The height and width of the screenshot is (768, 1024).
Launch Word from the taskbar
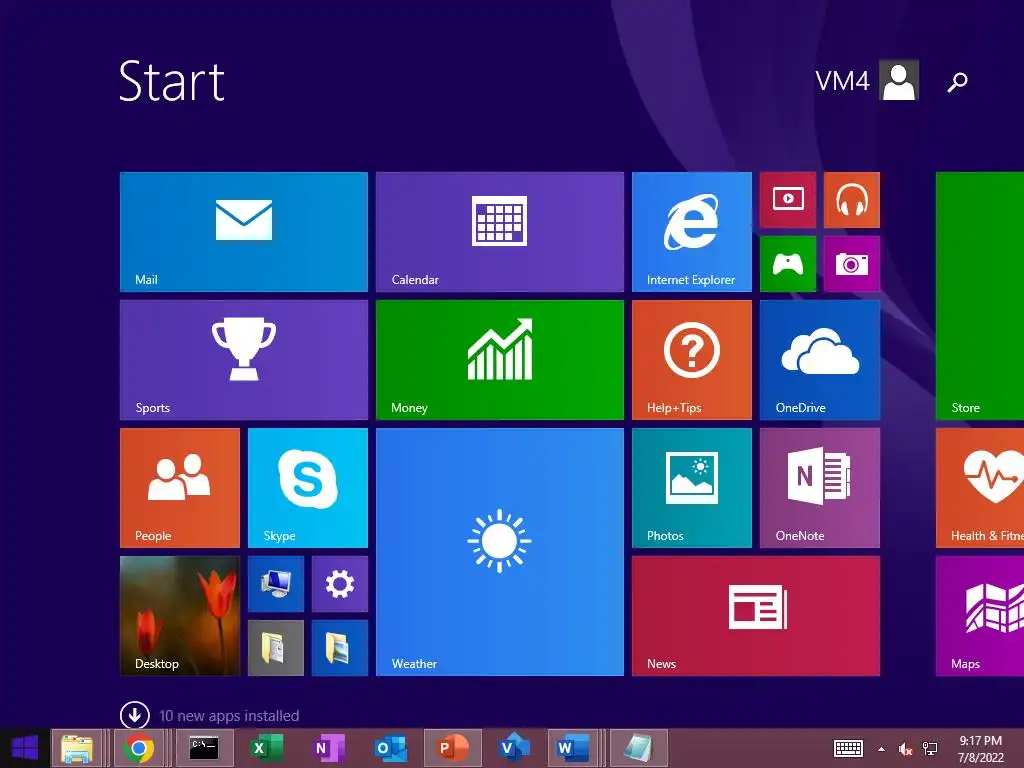pos(573,748)
